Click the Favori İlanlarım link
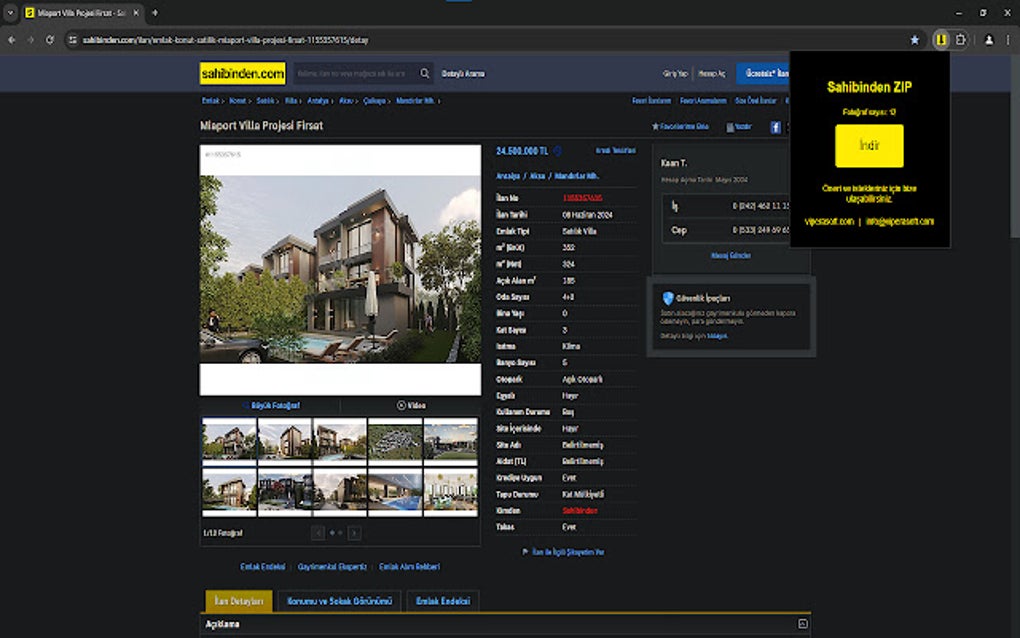The width and height of the screenshot is (1020, 638). [x=651, y=101]
